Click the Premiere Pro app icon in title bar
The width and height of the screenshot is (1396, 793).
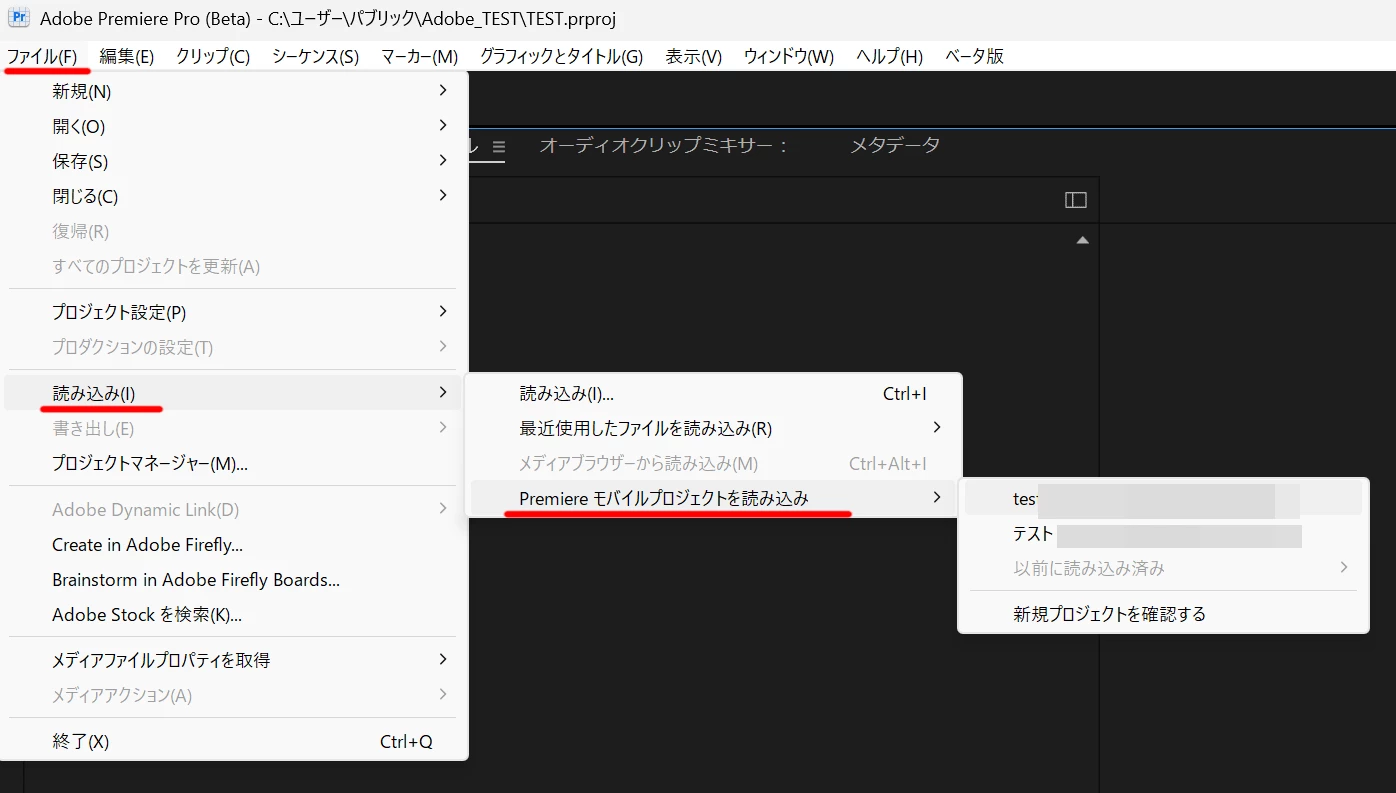click(18, 17)
